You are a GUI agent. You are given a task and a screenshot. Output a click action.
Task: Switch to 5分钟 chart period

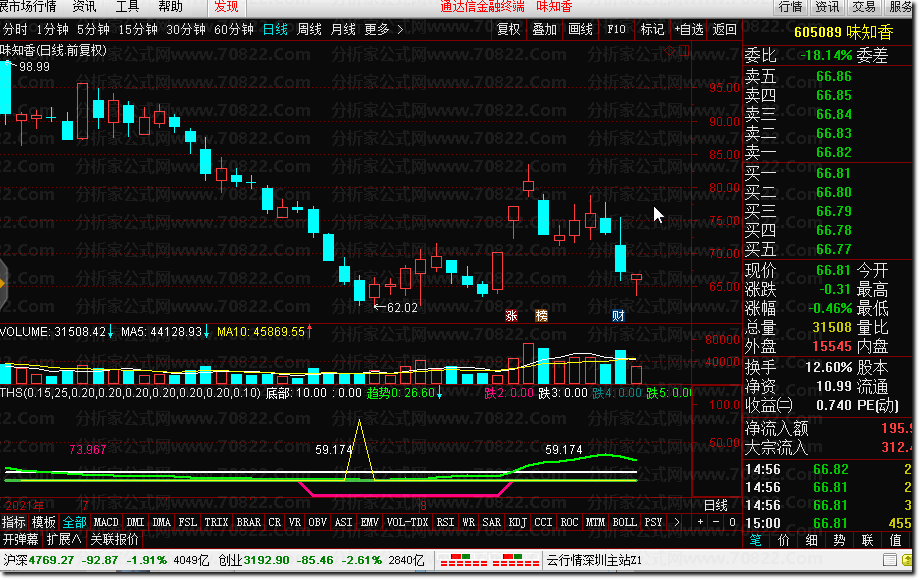(93, 29)
